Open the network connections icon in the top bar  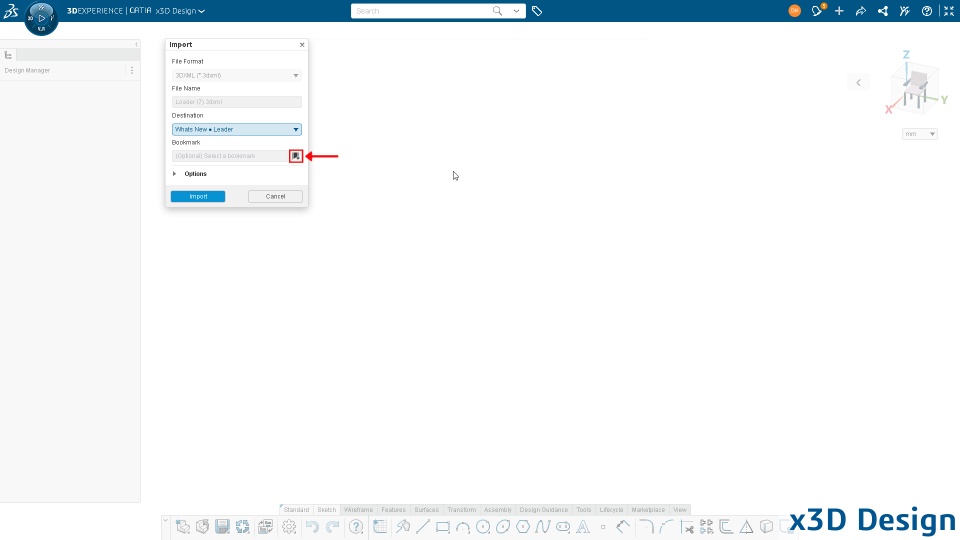pyautogui.click(x=883, y=11)
